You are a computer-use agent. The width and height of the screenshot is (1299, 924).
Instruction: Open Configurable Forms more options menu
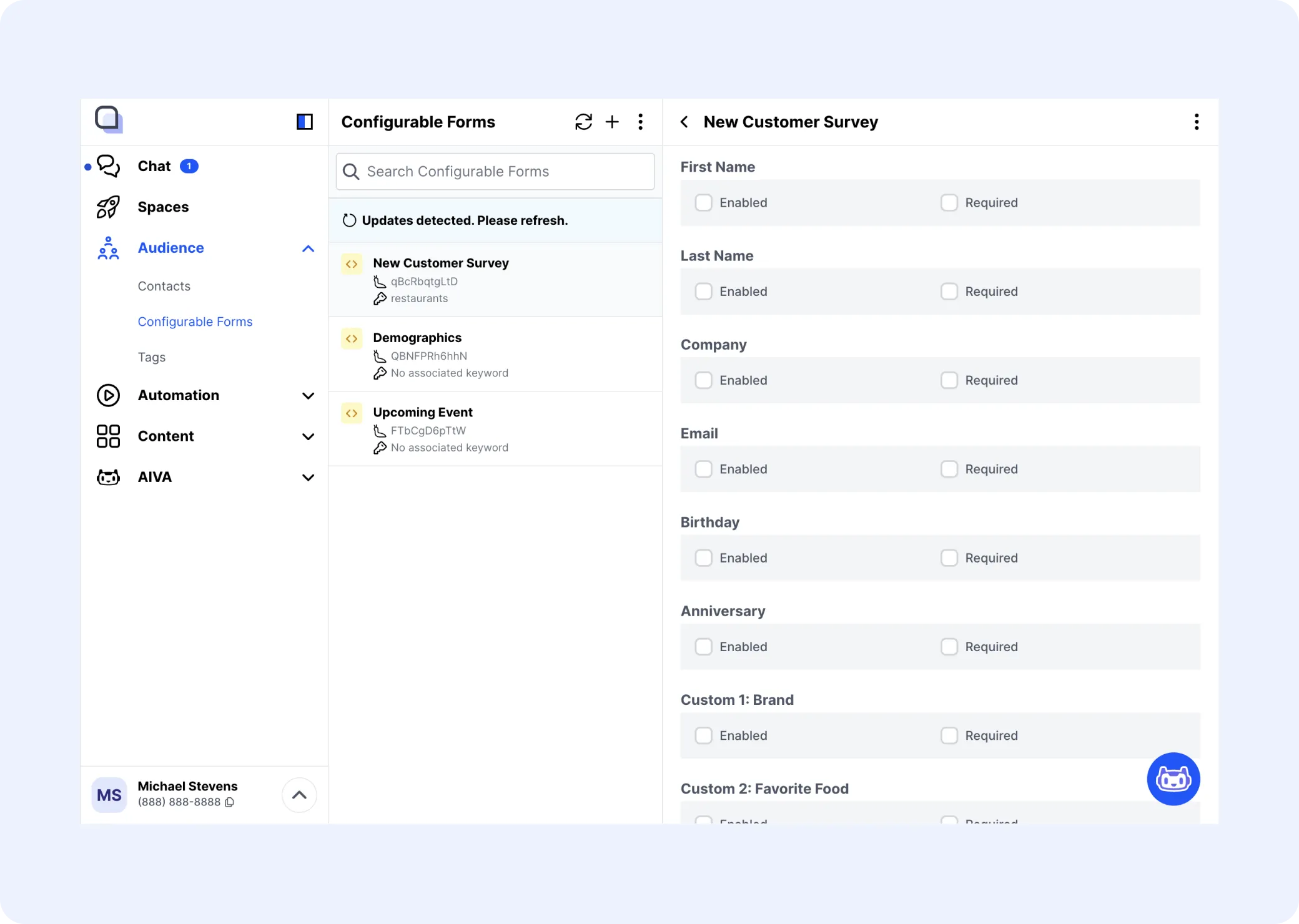pyautogui.click(x=640, y=122)
